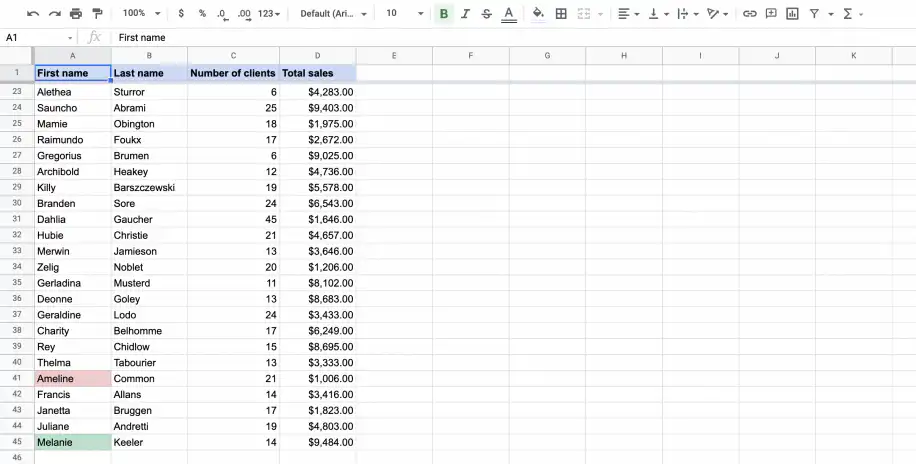Select the cell $1,006.00
Image resolution: width=916 pixels, height=464 pixels.
point(317,378)
